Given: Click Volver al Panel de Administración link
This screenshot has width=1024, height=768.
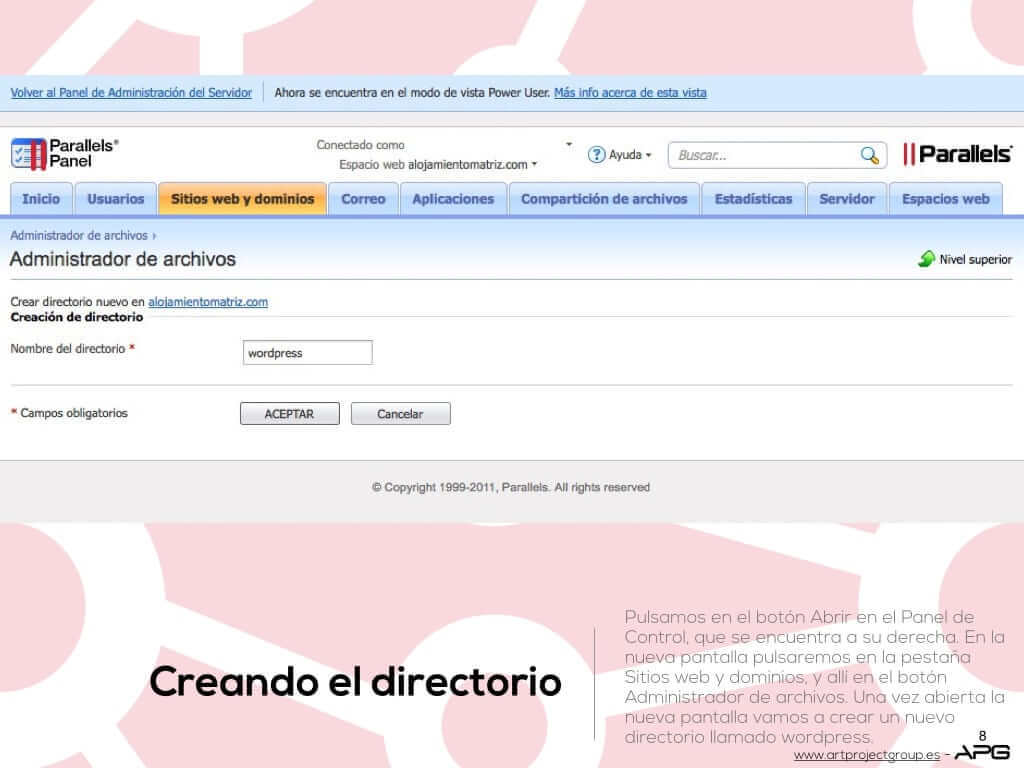Looking at the screenshot, I should tap(131, 93).
